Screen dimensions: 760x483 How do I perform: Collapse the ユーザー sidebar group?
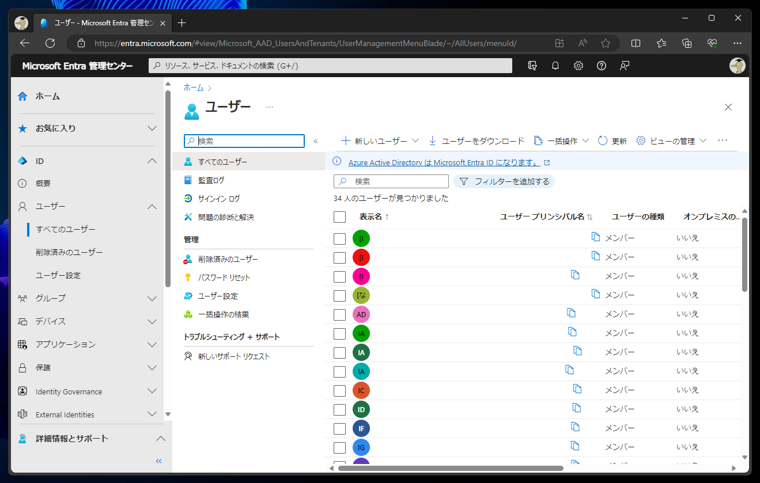click(x=152, y=206)
